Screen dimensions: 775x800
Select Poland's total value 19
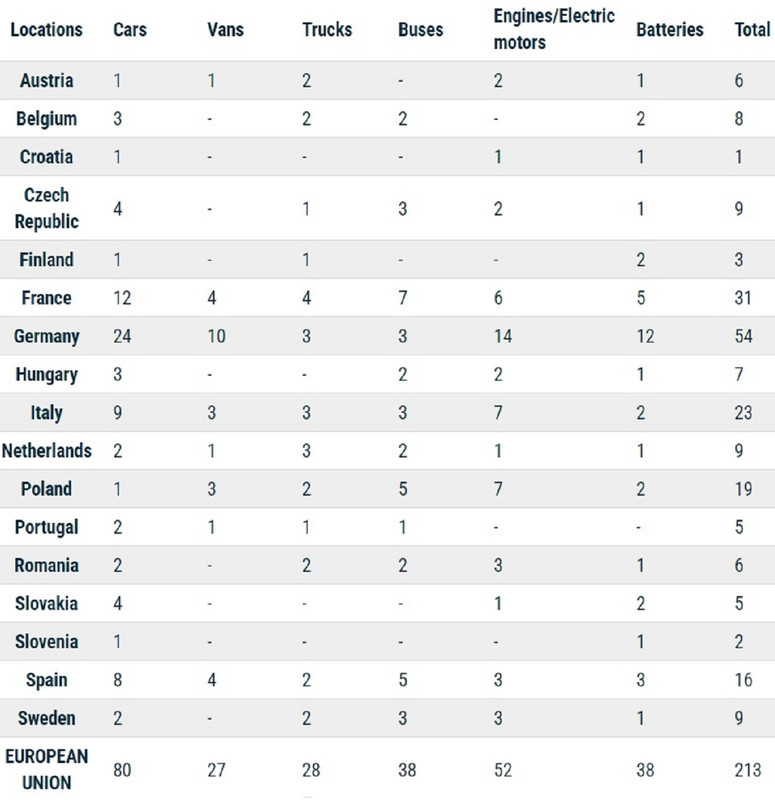point(743,489)
